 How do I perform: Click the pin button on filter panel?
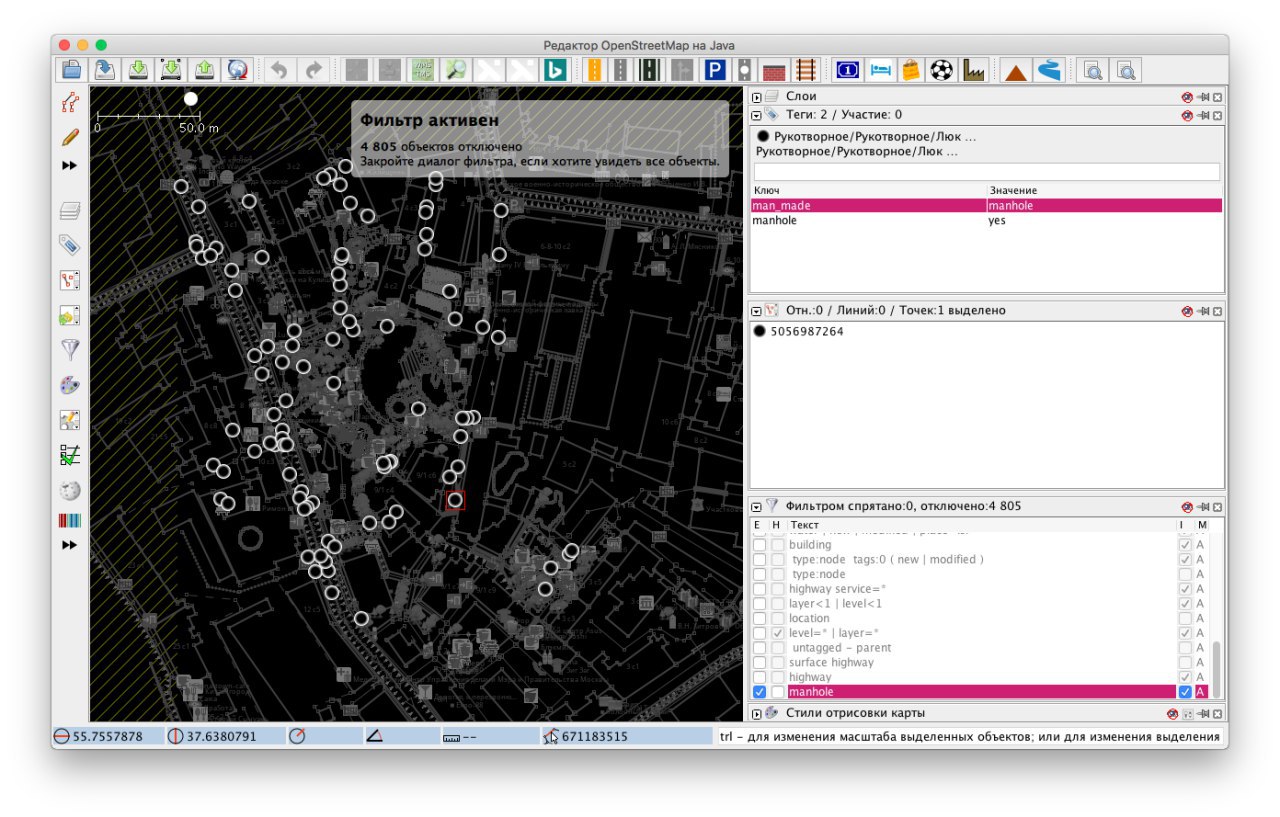[1203, 507]
